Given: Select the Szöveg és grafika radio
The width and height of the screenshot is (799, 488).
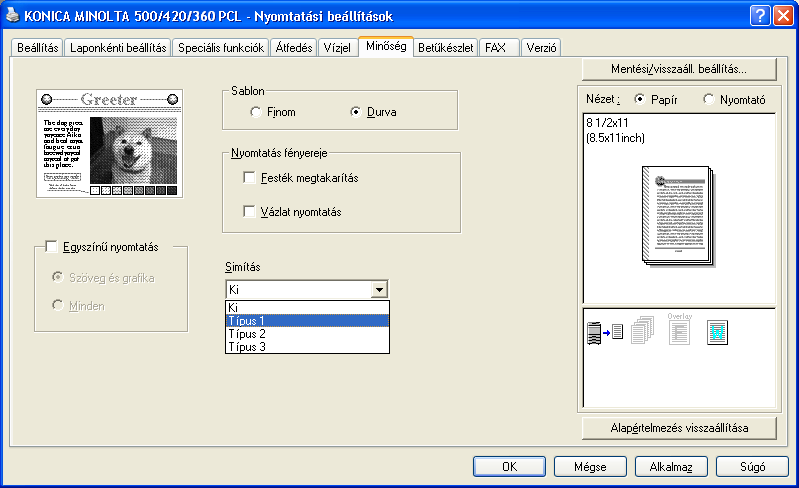Looking at the screenshot, I should [103, 278].
